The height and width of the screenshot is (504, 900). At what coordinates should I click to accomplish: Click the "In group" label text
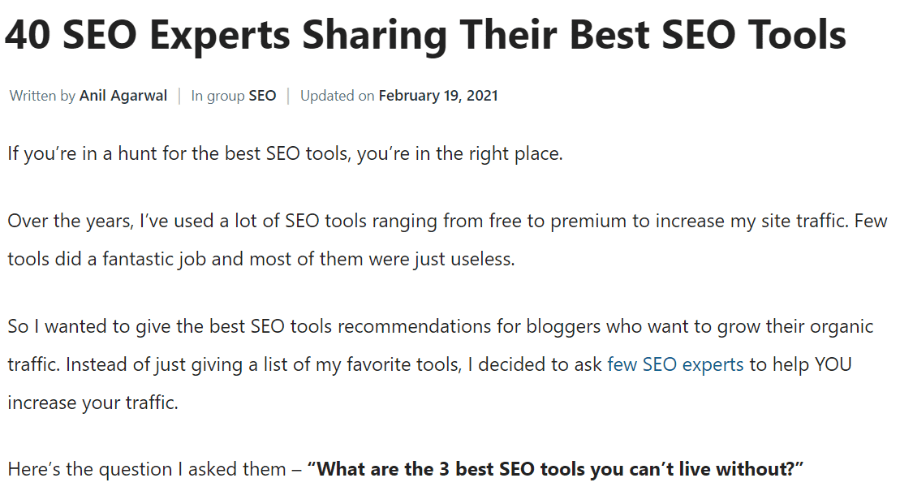[218, 95]
